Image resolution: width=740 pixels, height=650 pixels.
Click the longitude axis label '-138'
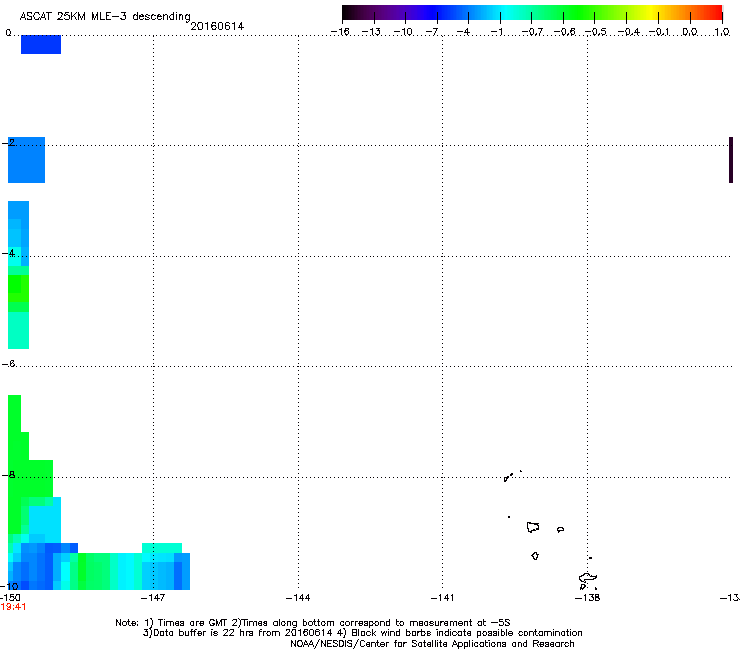[x=587, y=598]
